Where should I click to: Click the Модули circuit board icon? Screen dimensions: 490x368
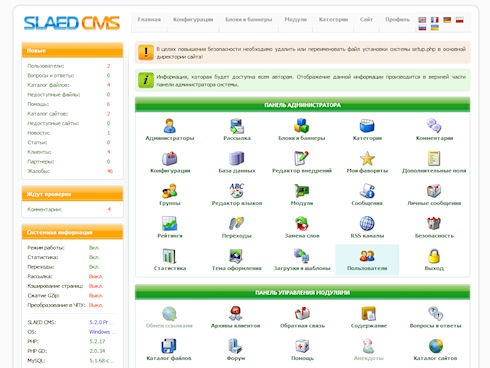coord(302,191)
